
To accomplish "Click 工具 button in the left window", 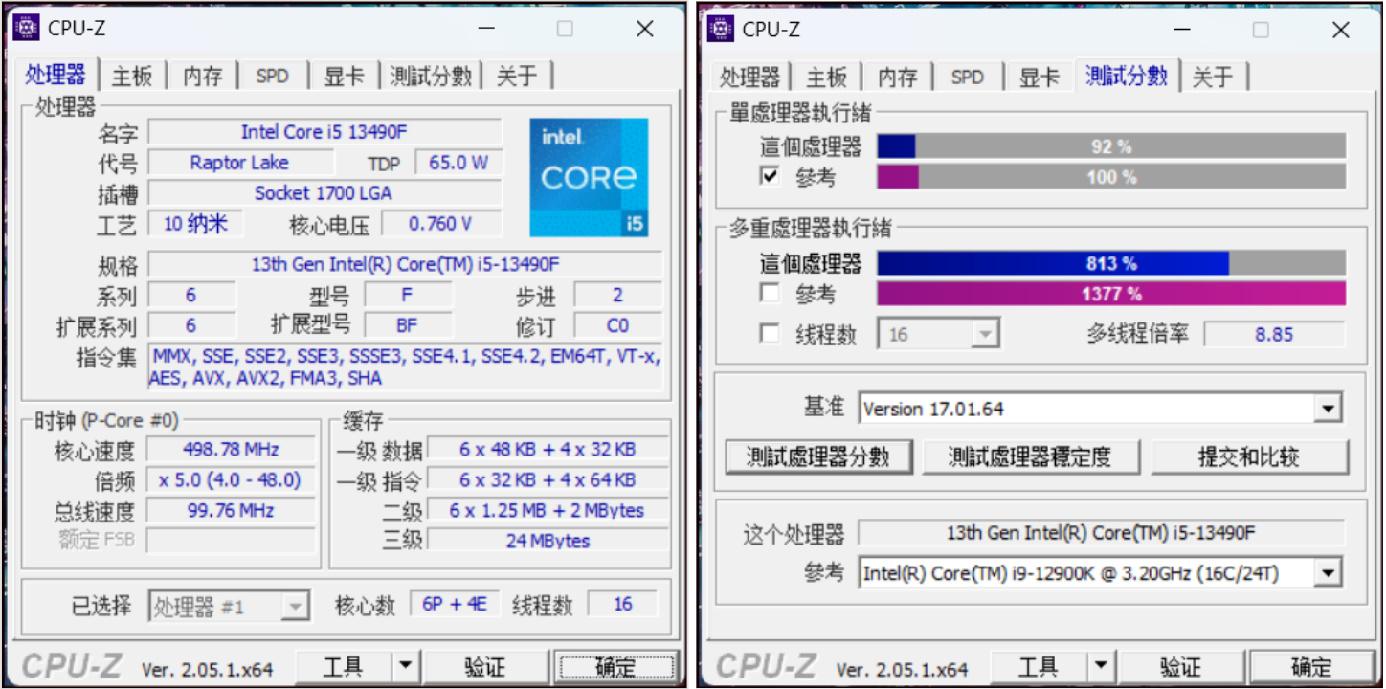I will click(x=345, y=666).
